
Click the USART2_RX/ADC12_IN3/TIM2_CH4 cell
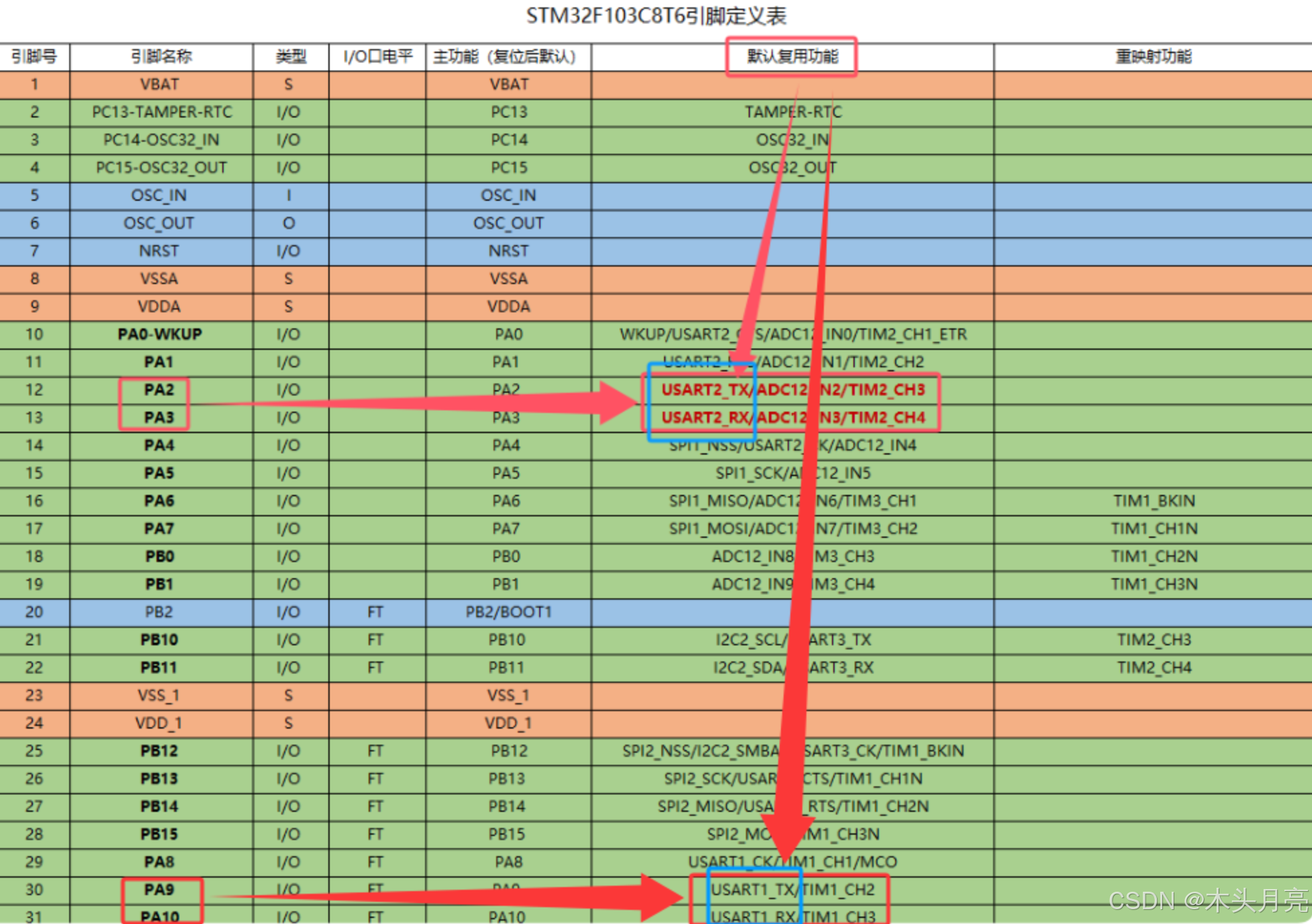[x=792, y=418]
